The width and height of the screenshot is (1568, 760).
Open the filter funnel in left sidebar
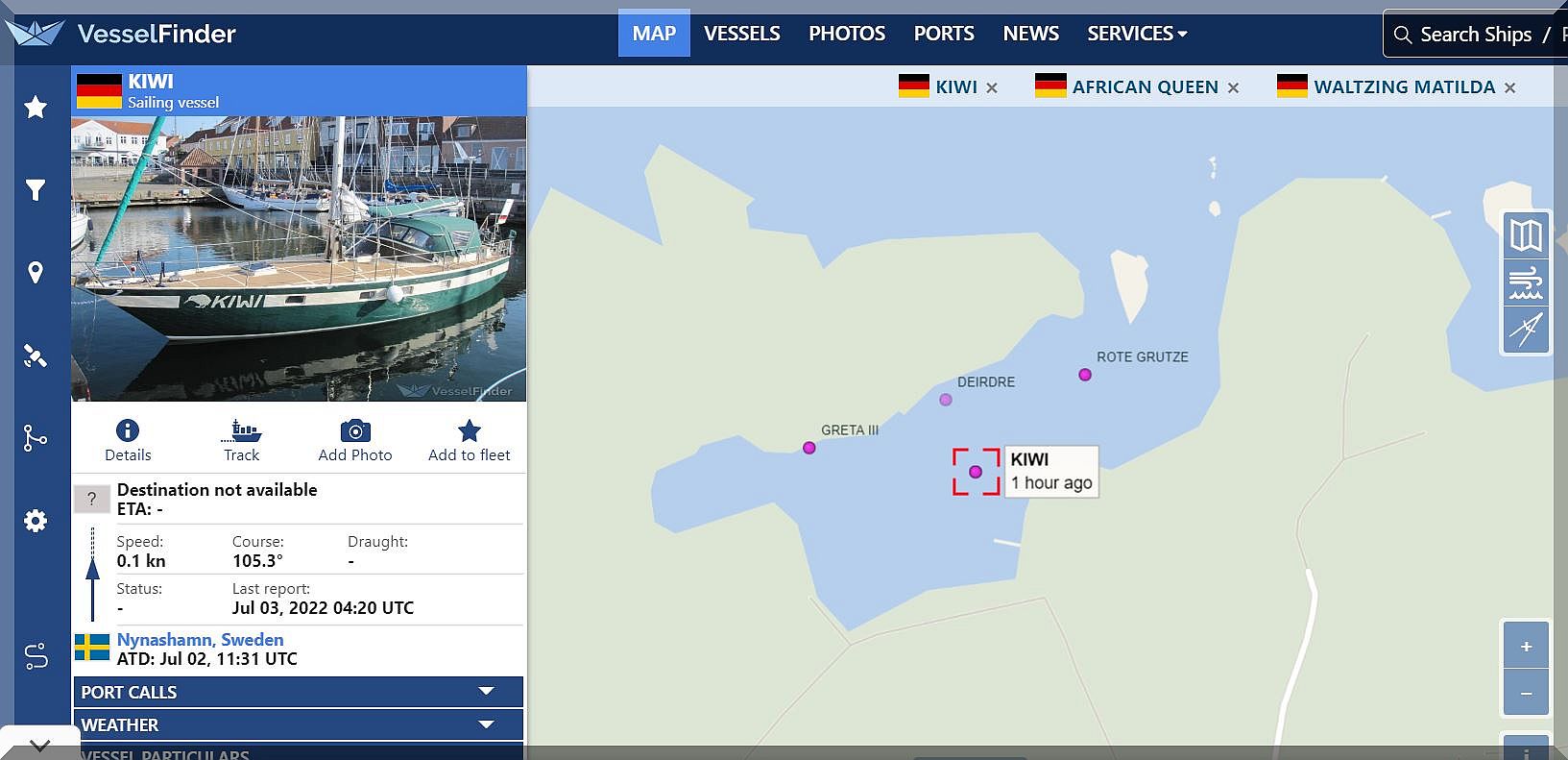(x=36, y=190)
